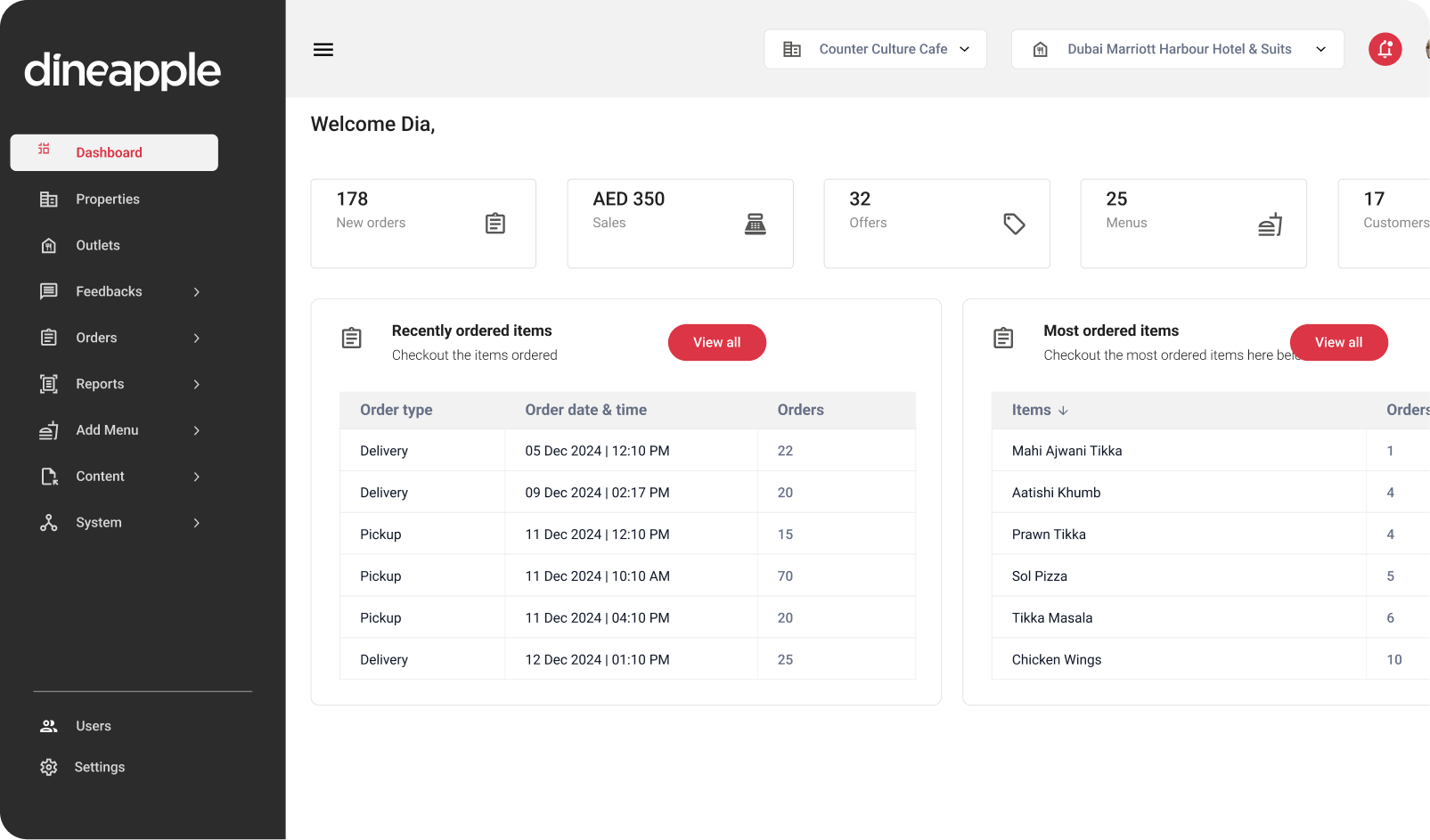Open the hamburger menu at top
This screenshot has width=1430, height=840.
coord(323,49)
